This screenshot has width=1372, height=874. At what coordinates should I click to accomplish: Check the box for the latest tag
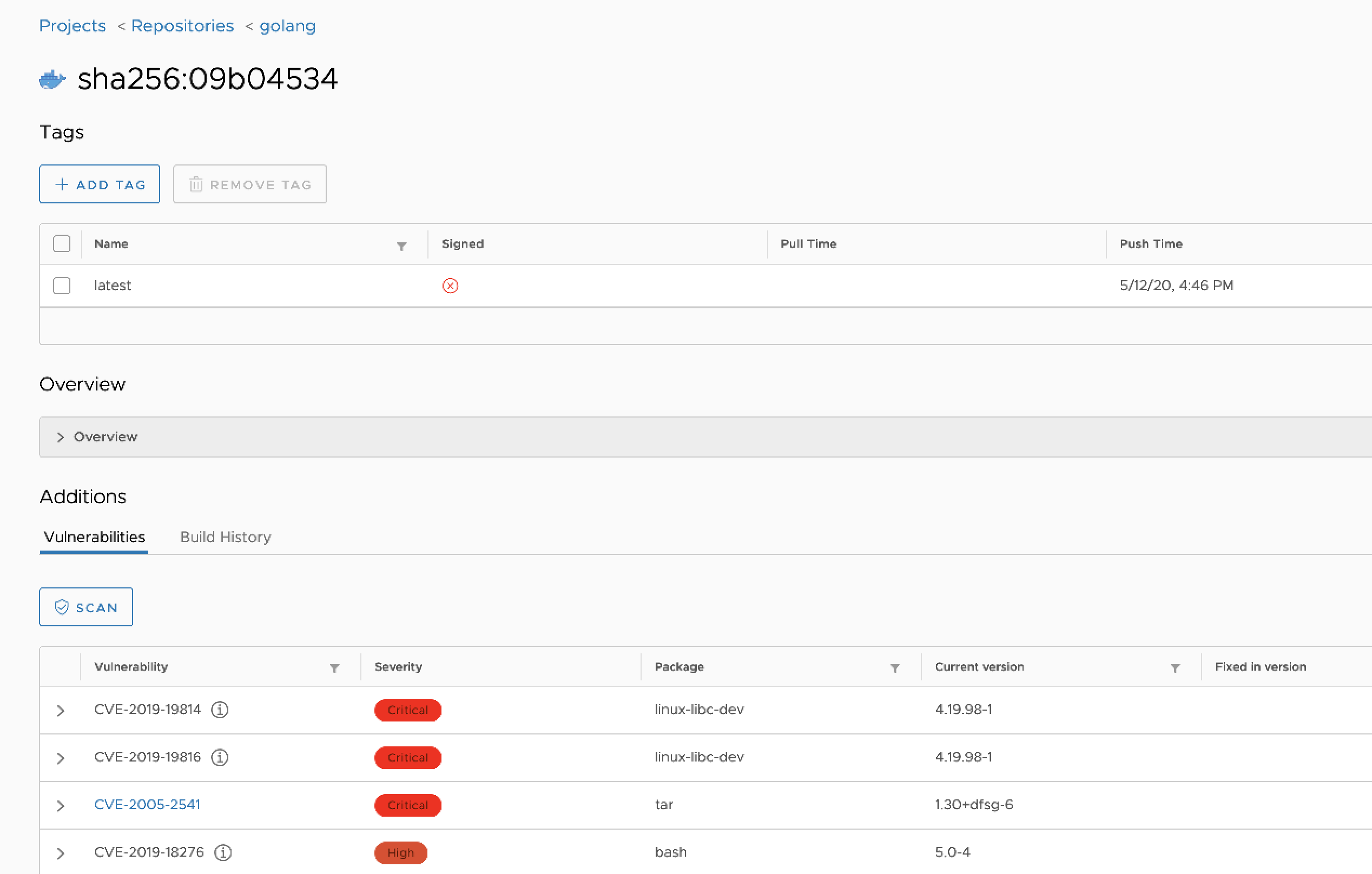pos(62,286)
